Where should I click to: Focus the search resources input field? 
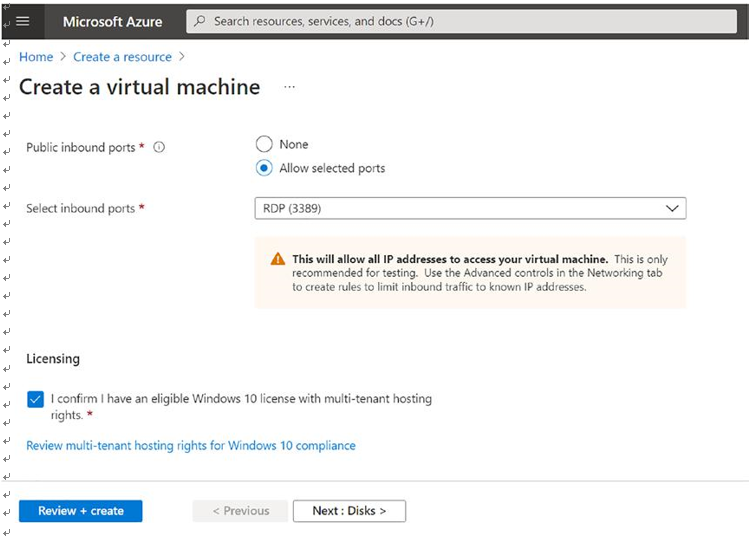tap(462, 22)
